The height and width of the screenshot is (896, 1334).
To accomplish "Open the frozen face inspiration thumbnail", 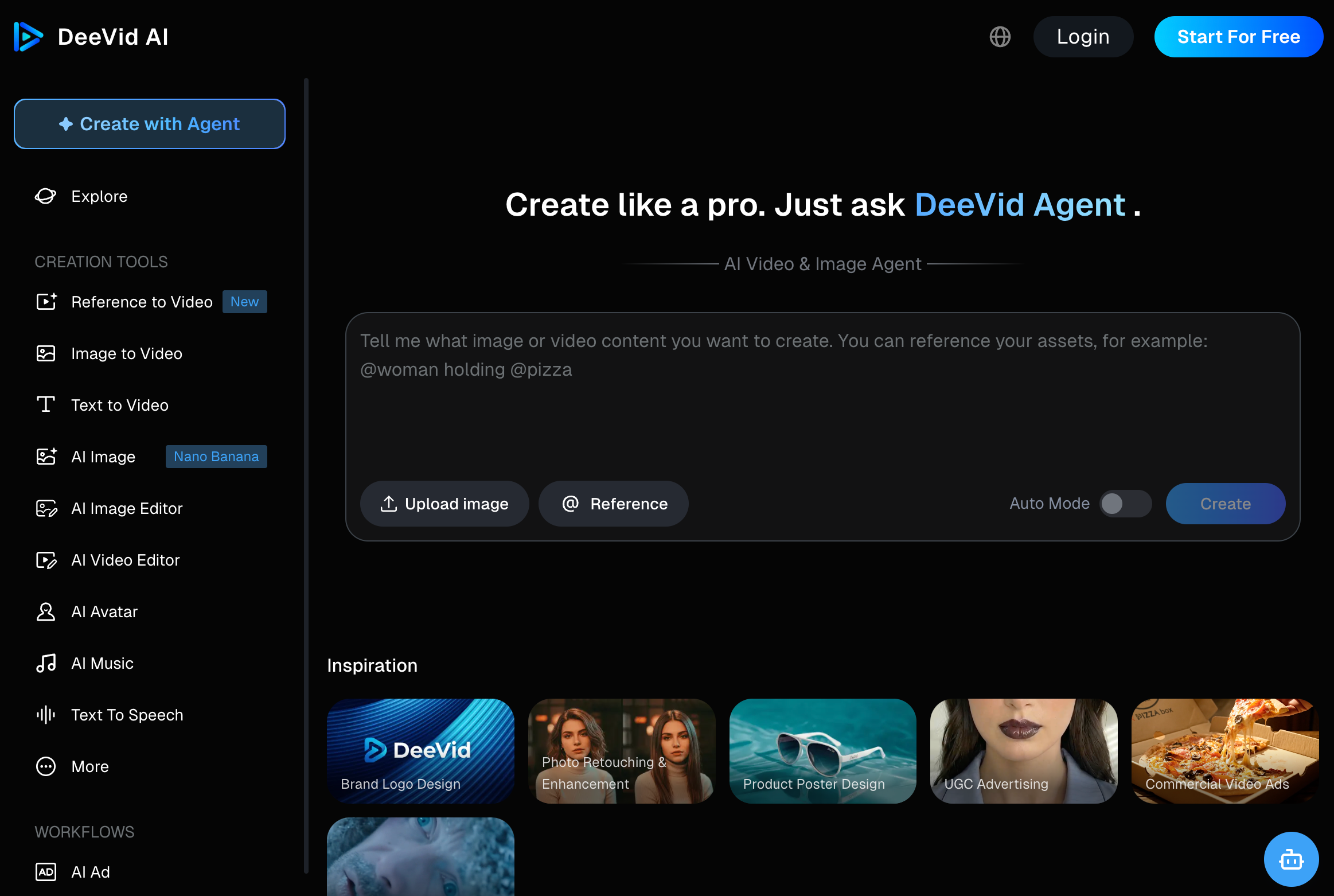I will (420, 857).
